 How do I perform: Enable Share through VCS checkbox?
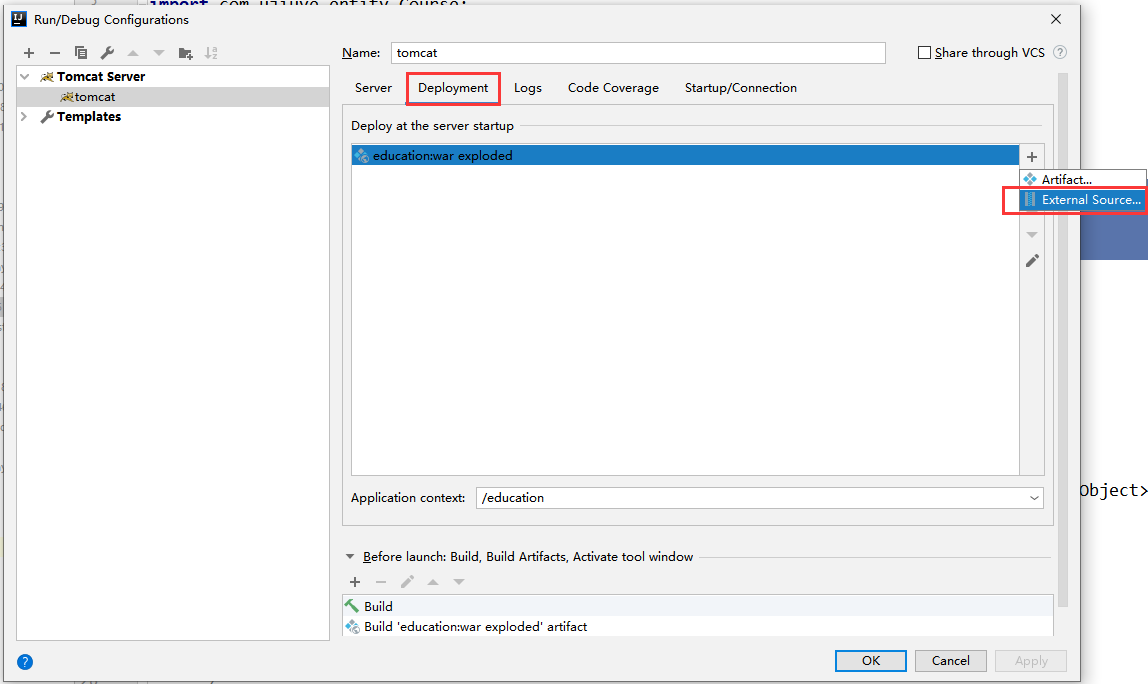point(924,53)
